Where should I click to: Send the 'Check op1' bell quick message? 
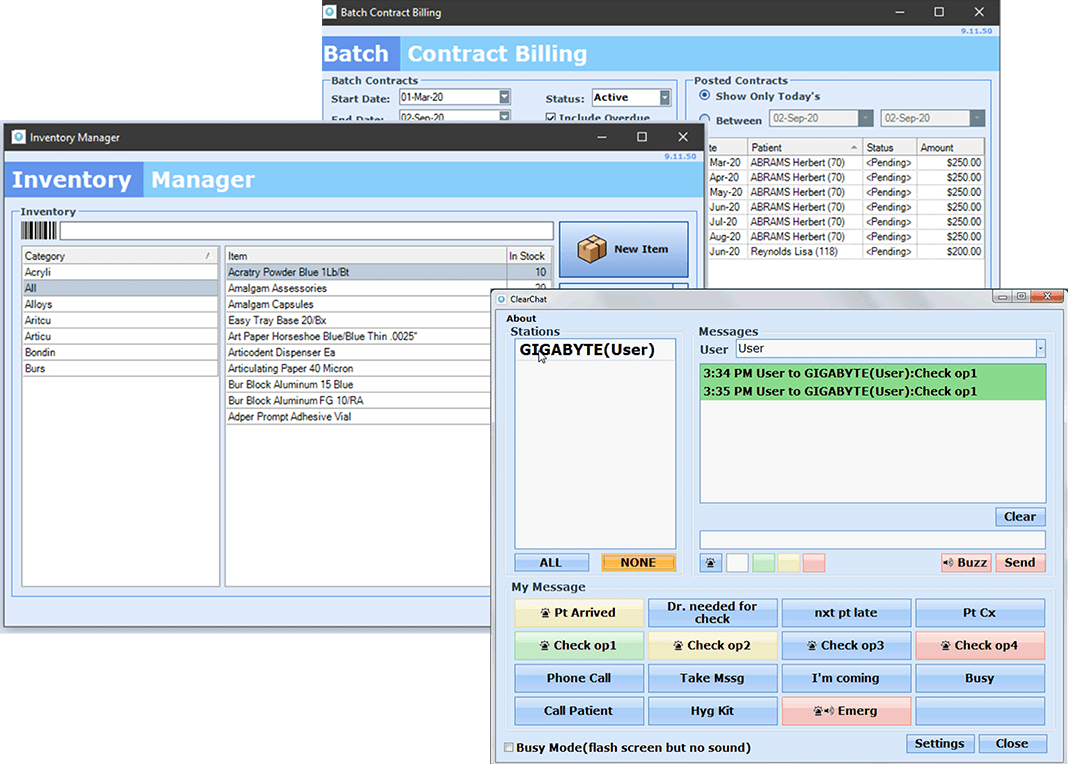tap(578, 645)
